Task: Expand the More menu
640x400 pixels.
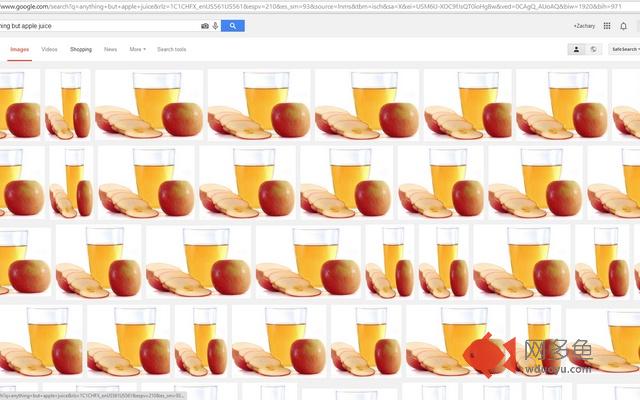Action: (138, 49)
